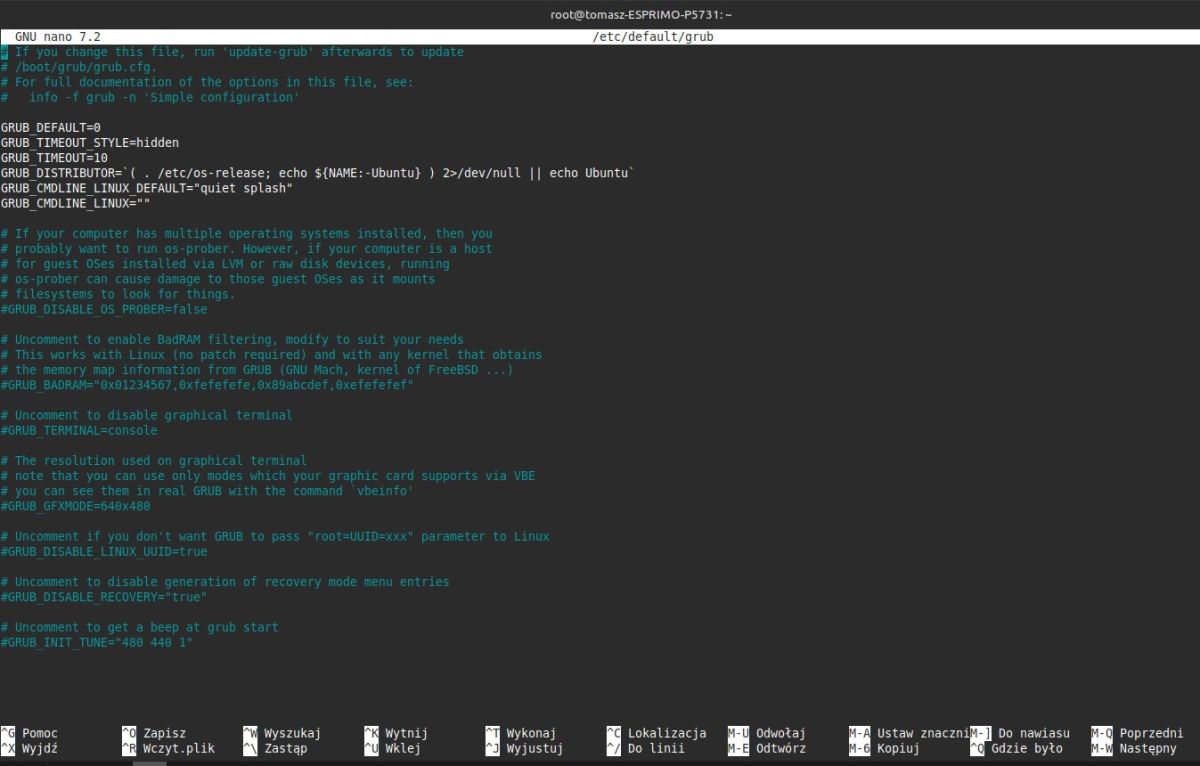This screenshot has height=766, width=1200.
Task: Click comment 'probably want to run os-prober'
Action: [x=247, y=248]
